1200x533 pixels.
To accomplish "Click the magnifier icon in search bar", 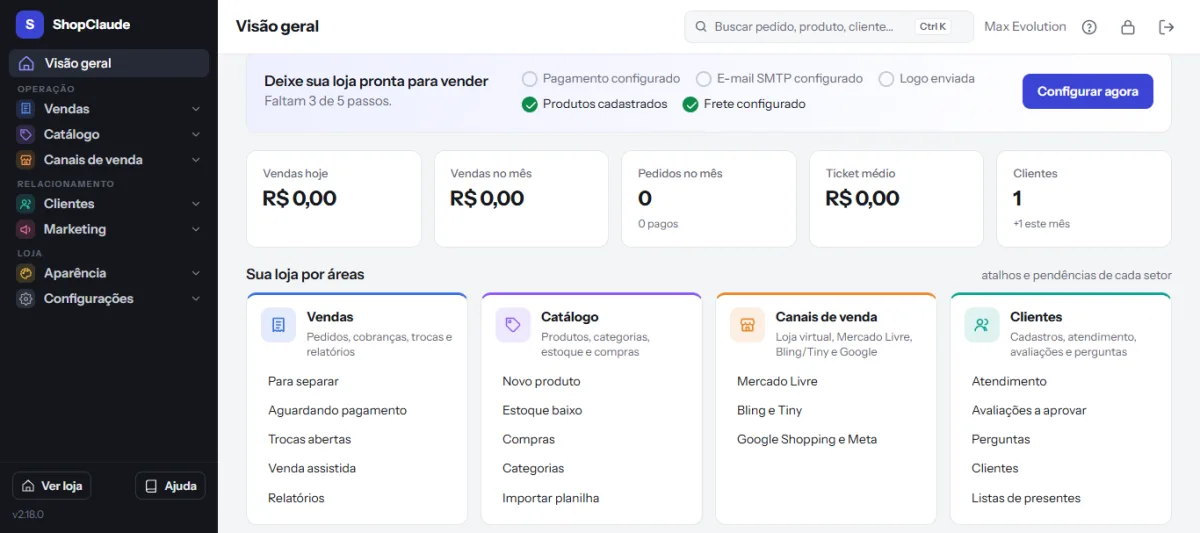I will click(701, 27).
